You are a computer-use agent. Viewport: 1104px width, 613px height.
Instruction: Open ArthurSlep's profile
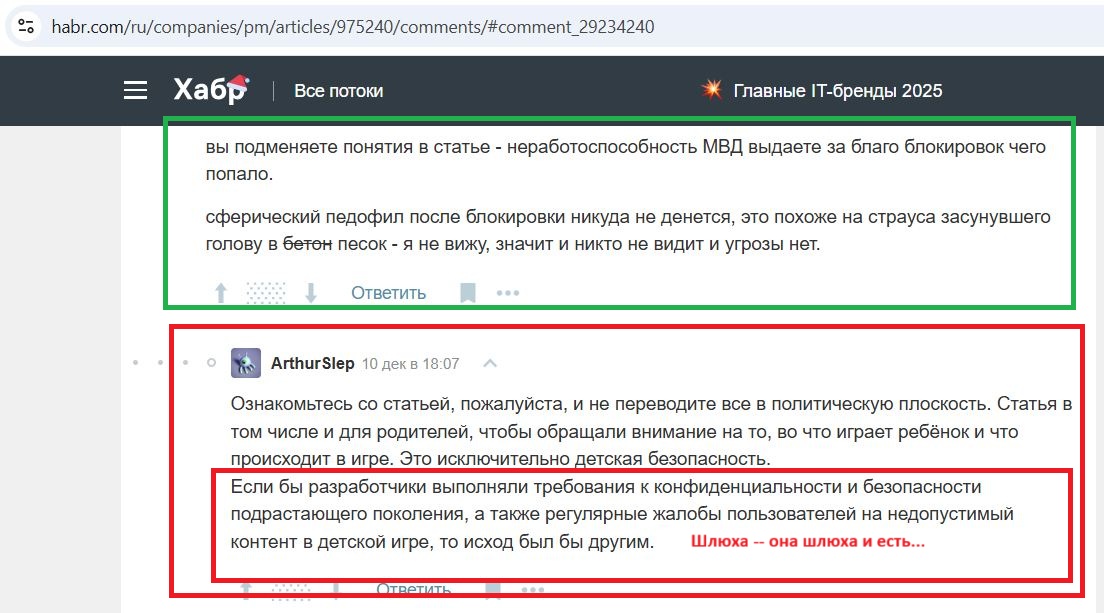coord(313,363)
